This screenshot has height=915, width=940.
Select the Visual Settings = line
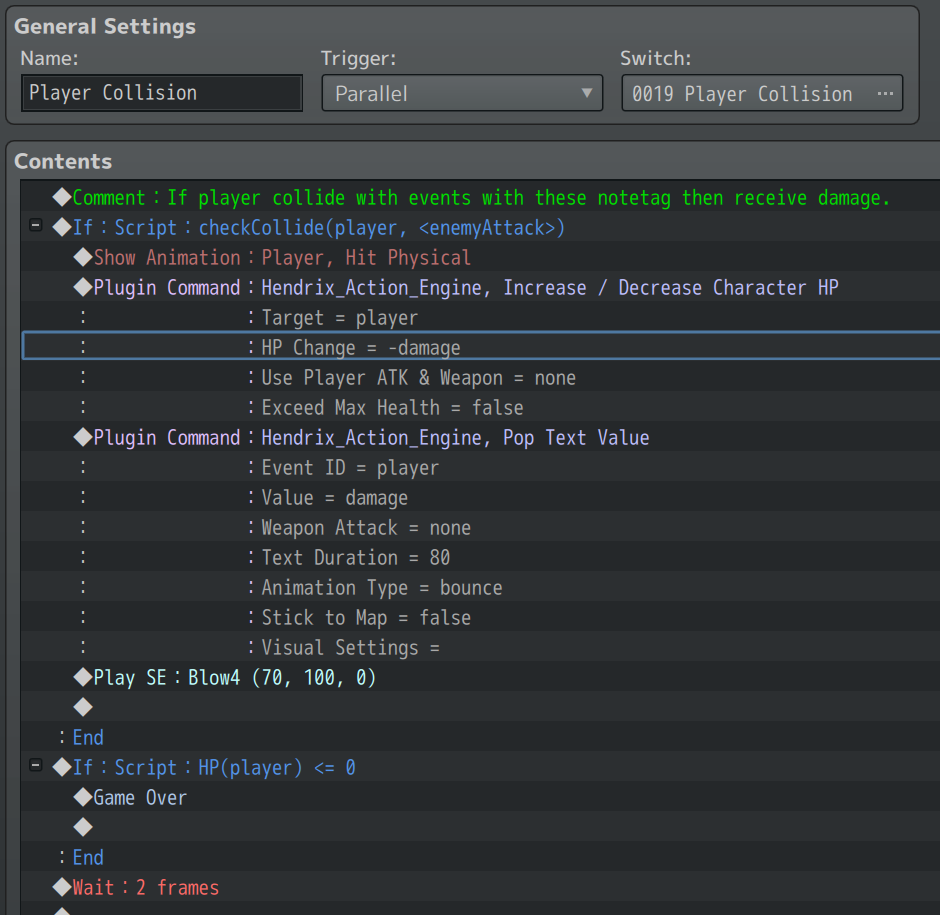pos(480,647)
